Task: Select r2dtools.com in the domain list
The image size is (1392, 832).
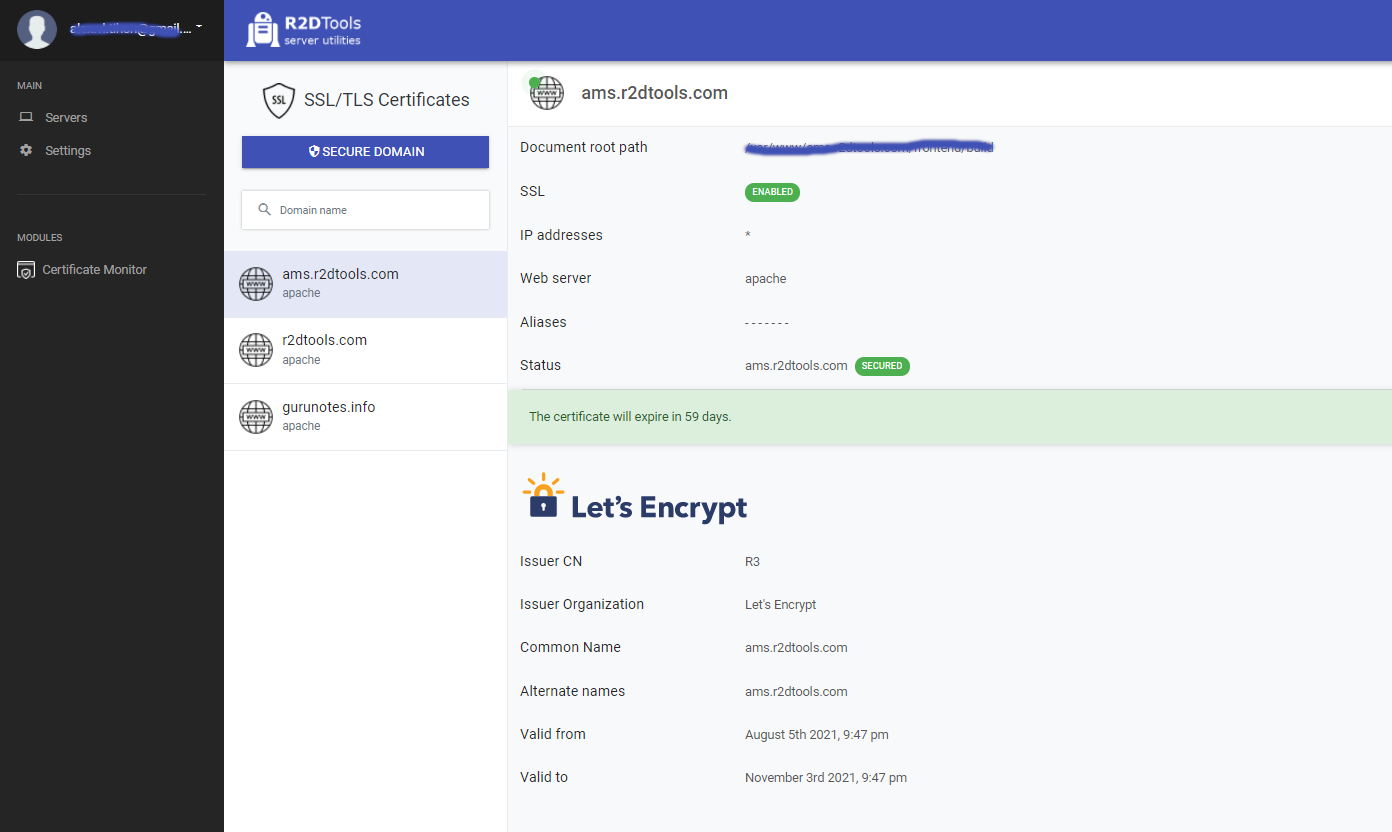Action: [x=366, y=350]
